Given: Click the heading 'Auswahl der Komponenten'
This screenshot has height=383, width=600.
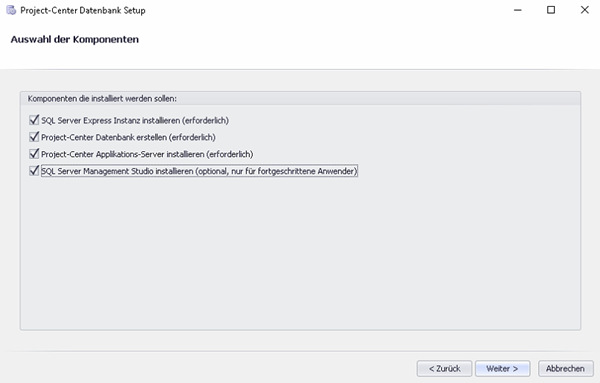Looking at the screenshot, I should [75, 39].
